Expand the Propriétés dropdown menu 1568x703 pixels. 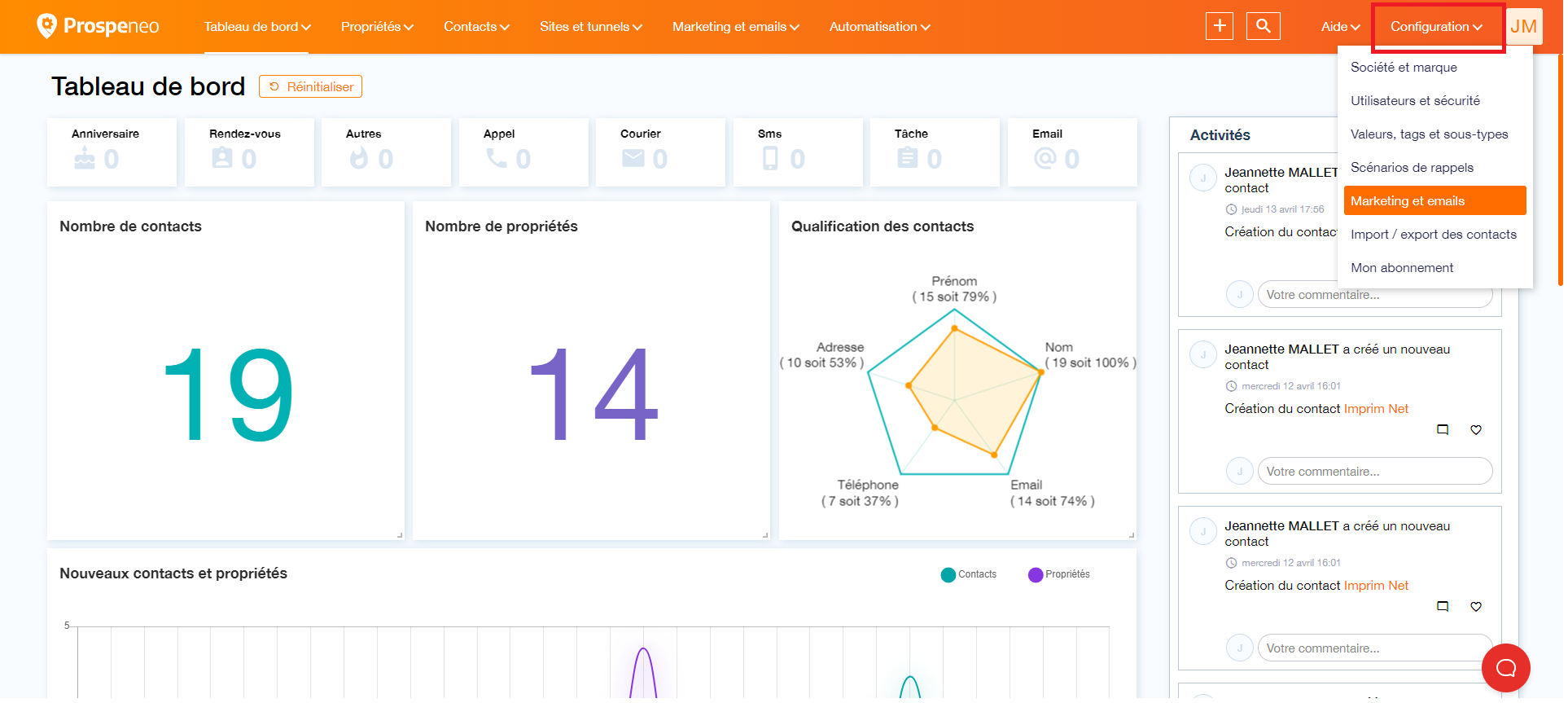click(377, 27)
